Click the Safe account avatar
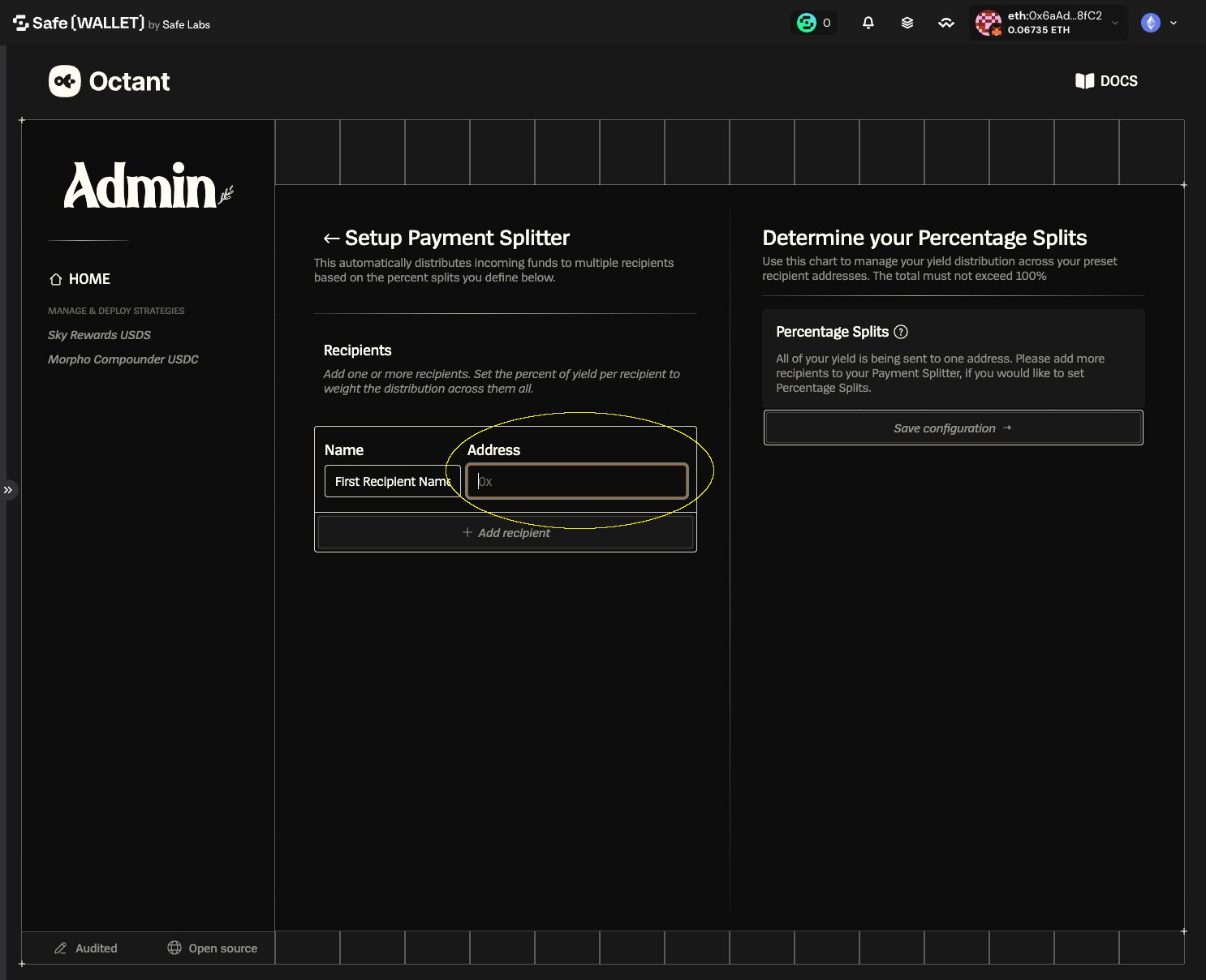The image size is (1206, 980). tap(988, 23)
